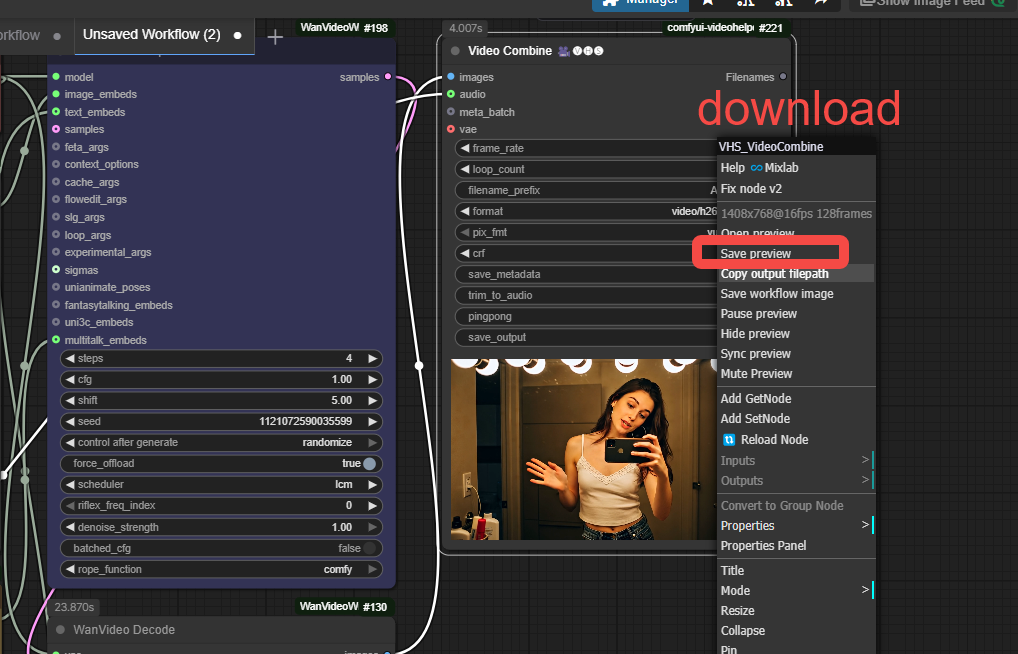This screenshot has width=1018, height=654.
Task: Select Copy output filepath
Action: pos(796,273)
